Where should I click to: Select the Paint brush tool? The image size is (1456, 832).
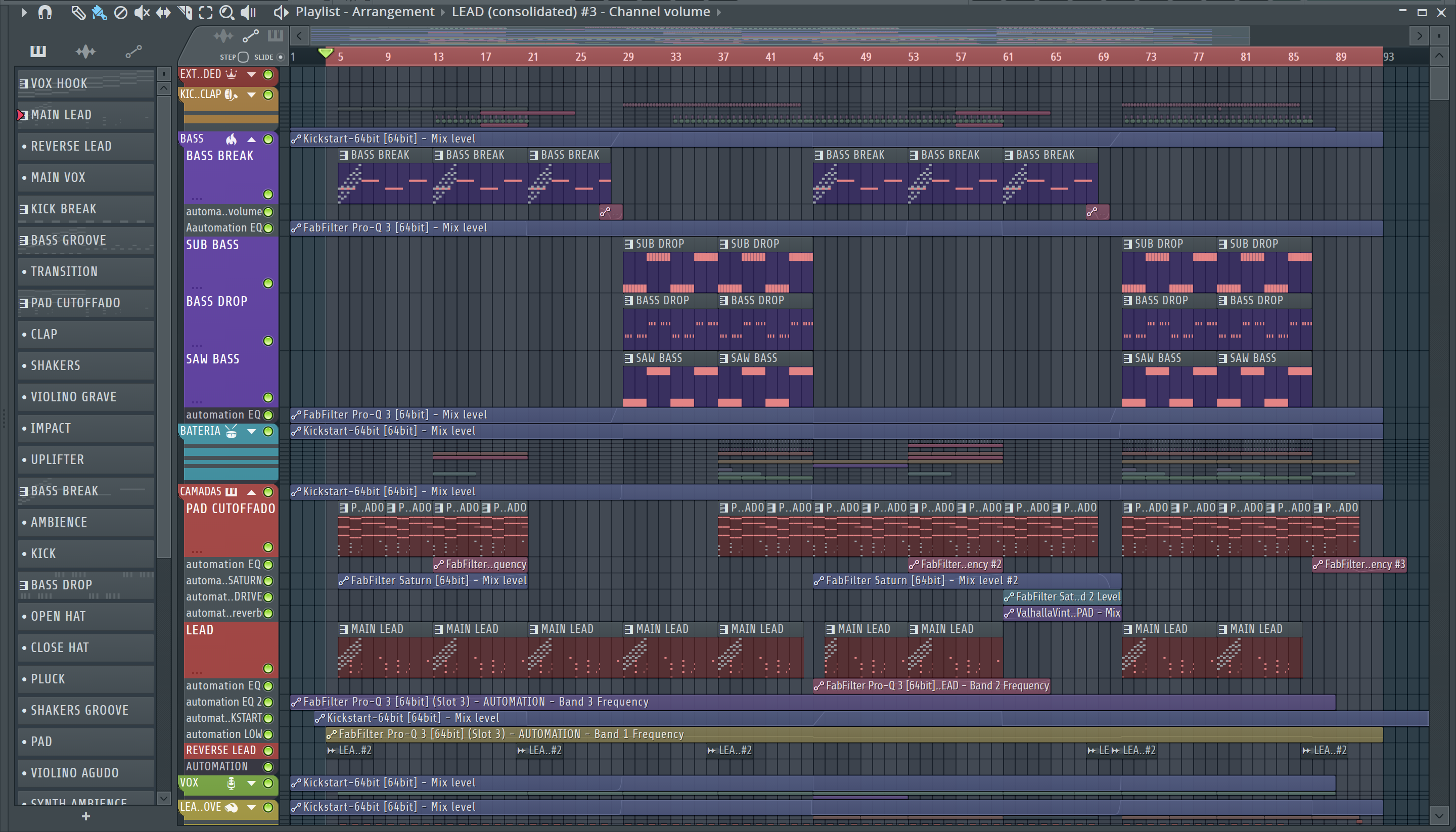tap(99, 12)
